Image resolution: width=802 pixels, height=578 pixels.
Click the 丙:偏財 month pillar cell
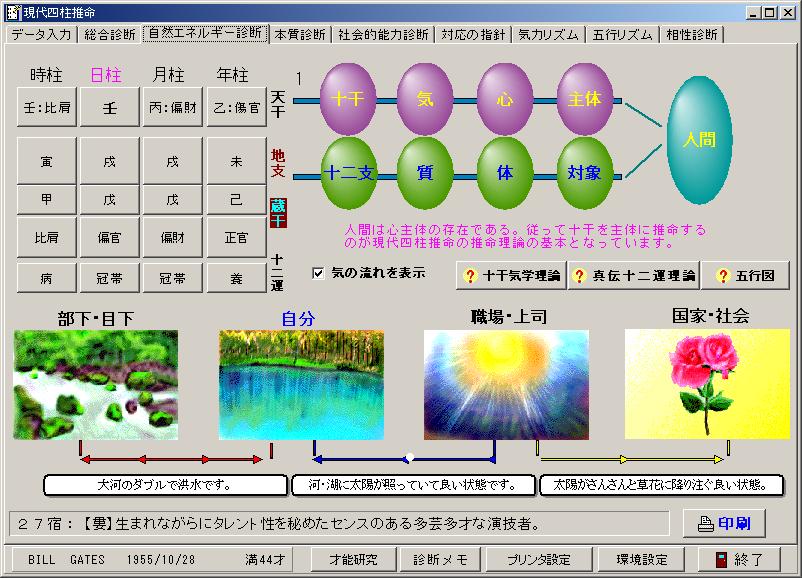point(172,107)
